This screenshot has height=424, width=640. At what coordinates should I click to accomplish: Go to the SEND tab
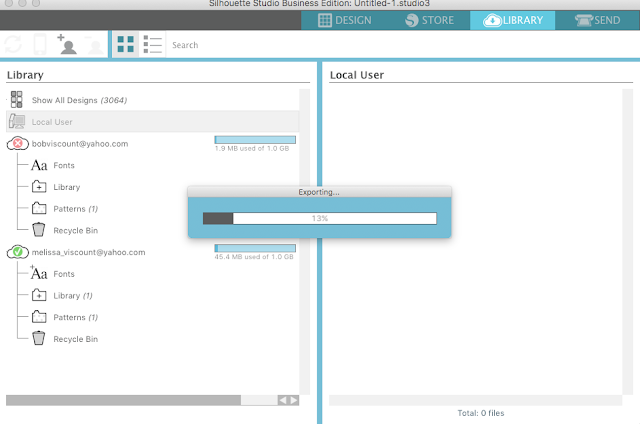coord(597,20)
